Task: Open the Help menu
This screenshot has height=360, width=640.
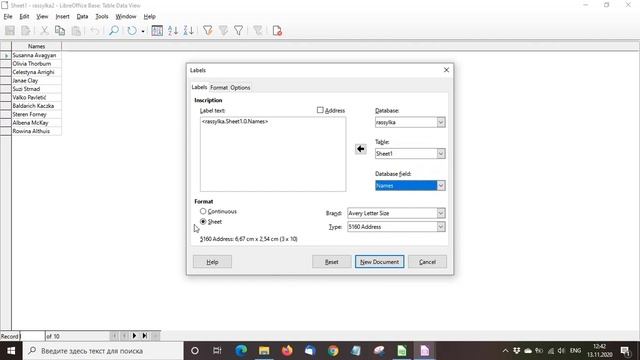Action: pos(149,16)
